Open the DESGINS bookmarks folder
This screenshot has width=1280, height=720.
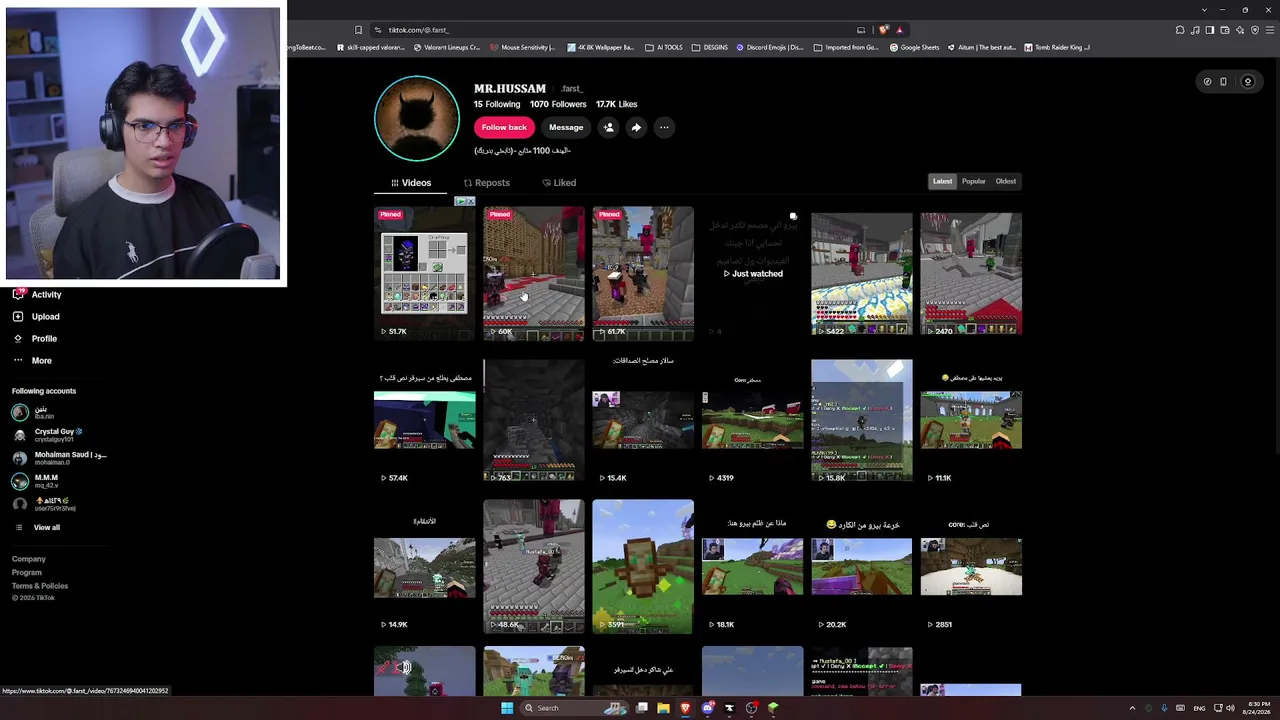[x=710, y=47]
